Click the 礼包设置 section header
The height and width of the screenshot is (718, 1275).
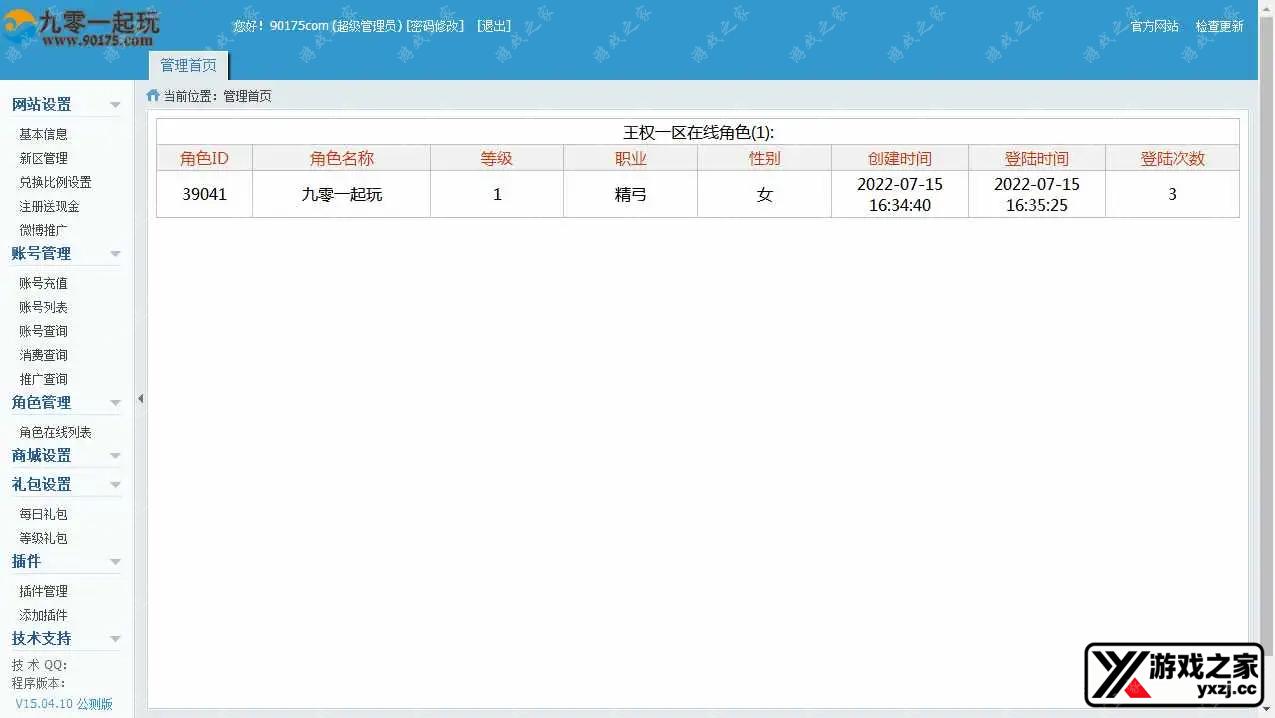point(42,485)
